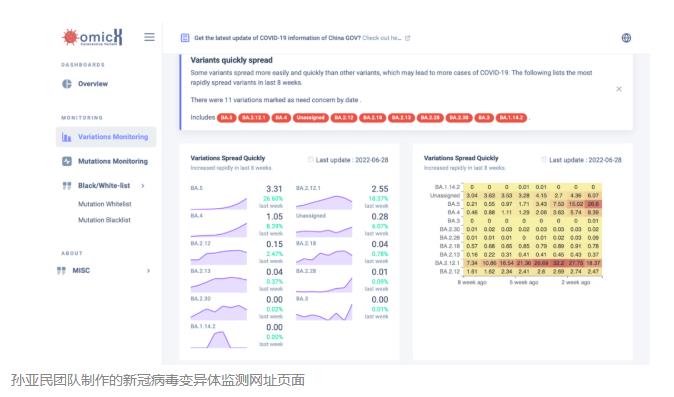Viewport: 674px width, 397px height.
Task: Click the red BA.2.18 tag
Action: (373, 118)
